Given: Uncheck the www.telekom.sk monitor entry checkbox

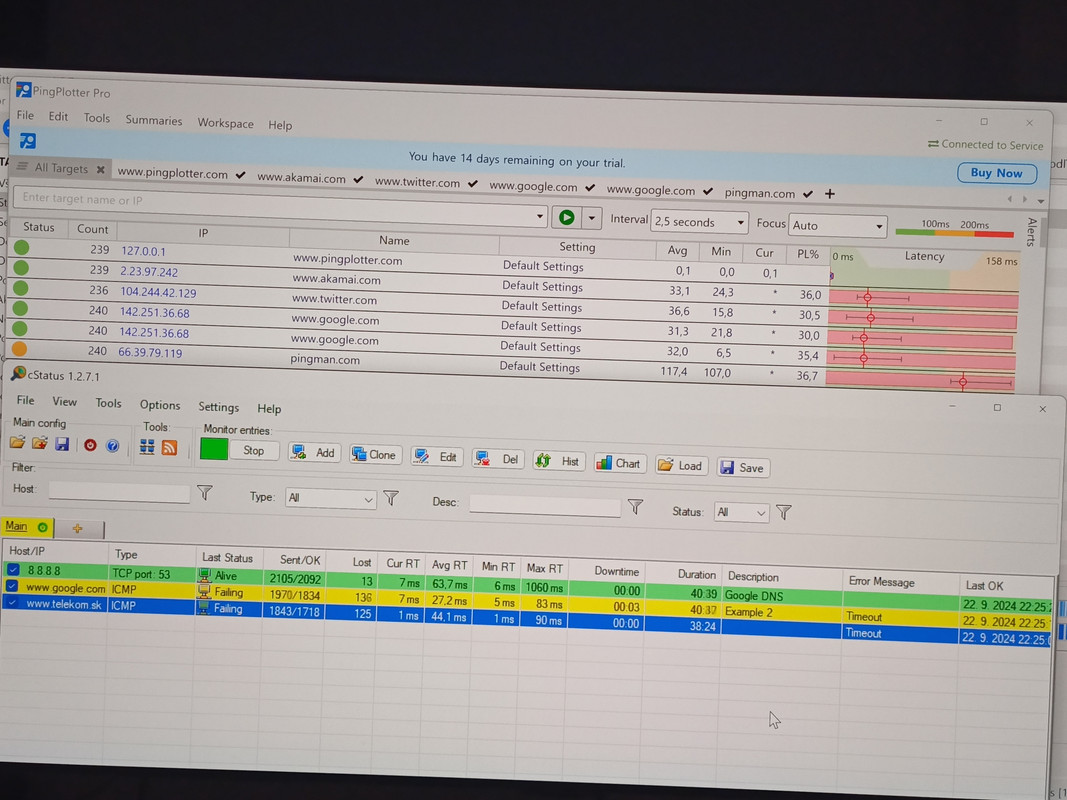Looking at the screenshot, I should point(12,602).
